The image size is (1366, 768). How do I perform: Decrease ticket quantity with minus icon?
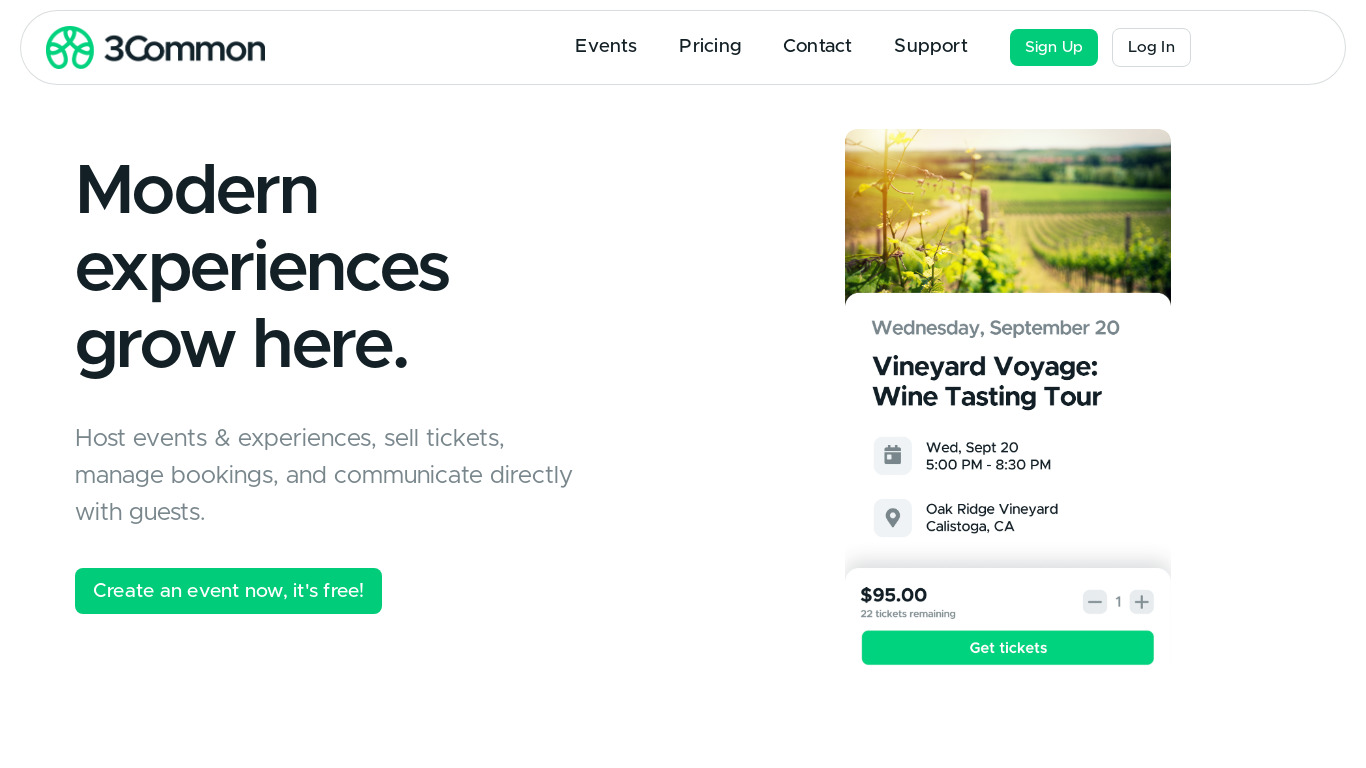[1094, 602]
